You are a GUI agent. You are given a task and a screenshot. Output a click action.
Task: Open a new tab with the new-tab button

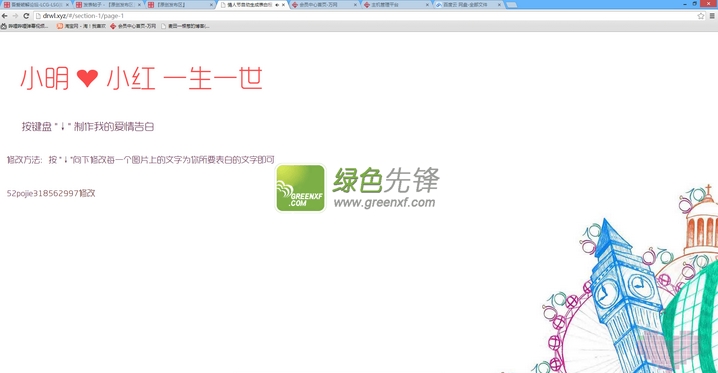[511, 5]
